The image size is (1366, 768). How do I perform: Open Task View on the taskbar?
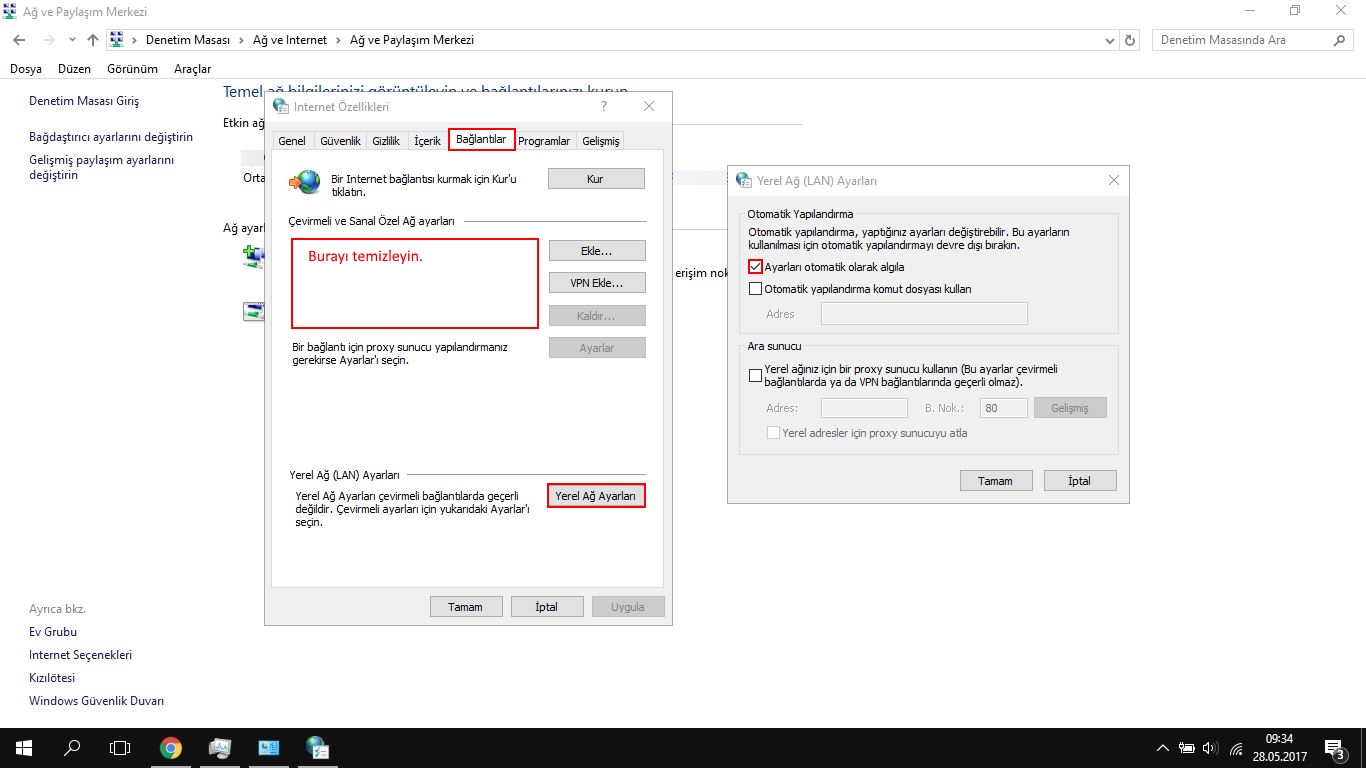tap(120, 748)
